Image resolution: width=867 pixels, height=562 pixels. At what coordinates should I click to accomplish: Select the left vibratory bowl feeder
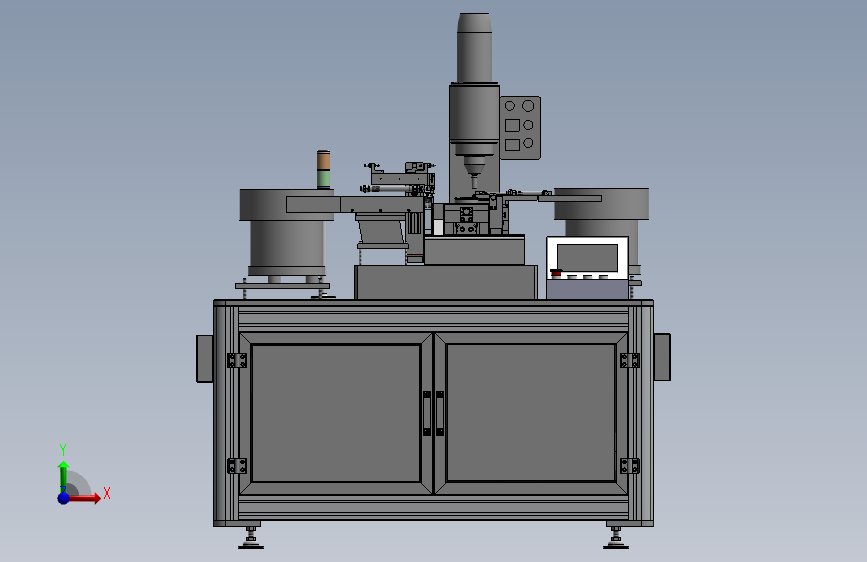pyautogui.click(x=286, y=232)
